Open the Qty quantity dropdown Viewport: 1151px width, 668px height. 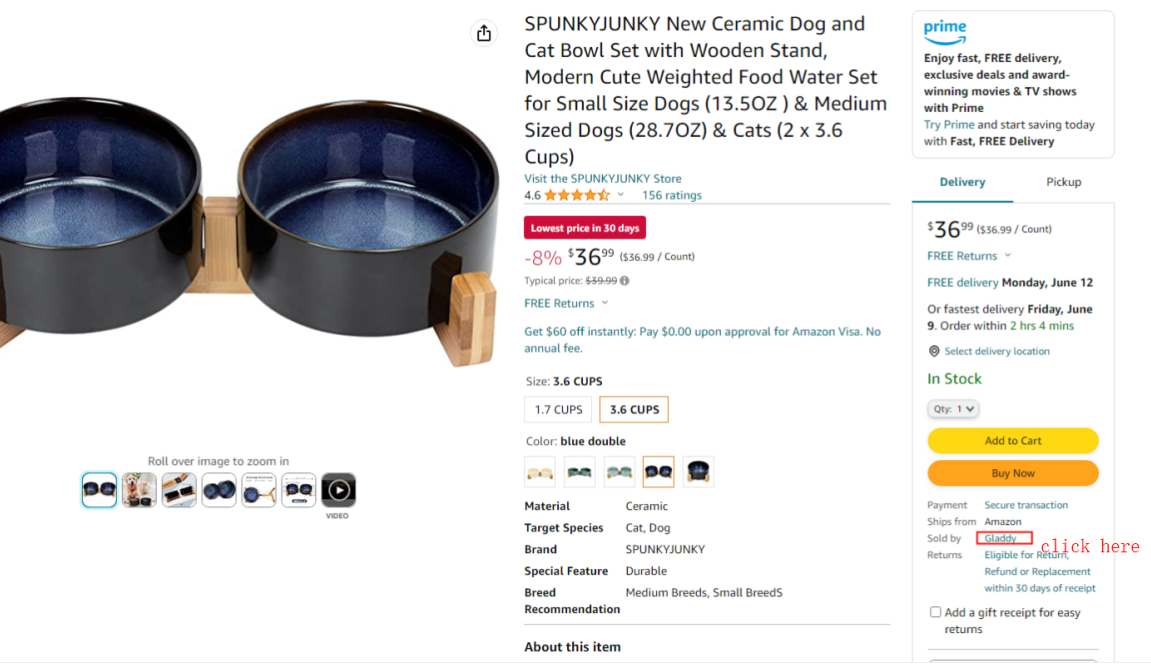952,409
